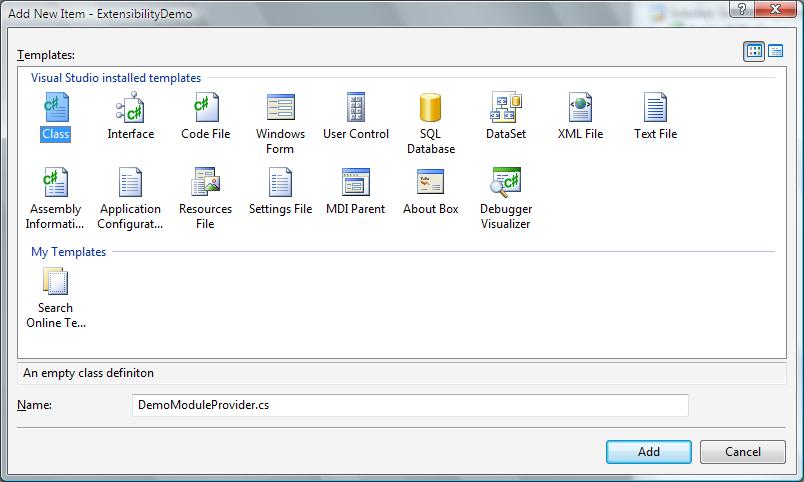
Task: Choose the Assembly Information File icon
Action: click(x=55, y=182)
